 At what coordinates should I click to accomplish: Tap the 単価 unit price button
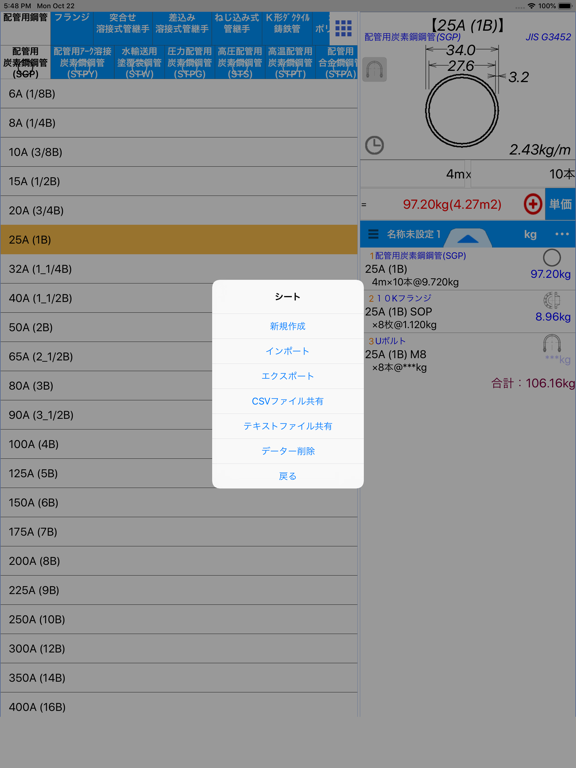point(560,204)
